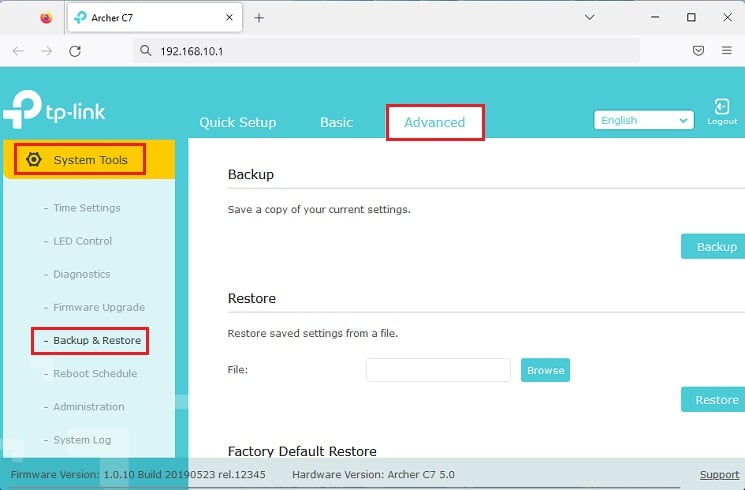Open a new browser tab
This screenshot has width=745, height=490.
click(259, 18)
